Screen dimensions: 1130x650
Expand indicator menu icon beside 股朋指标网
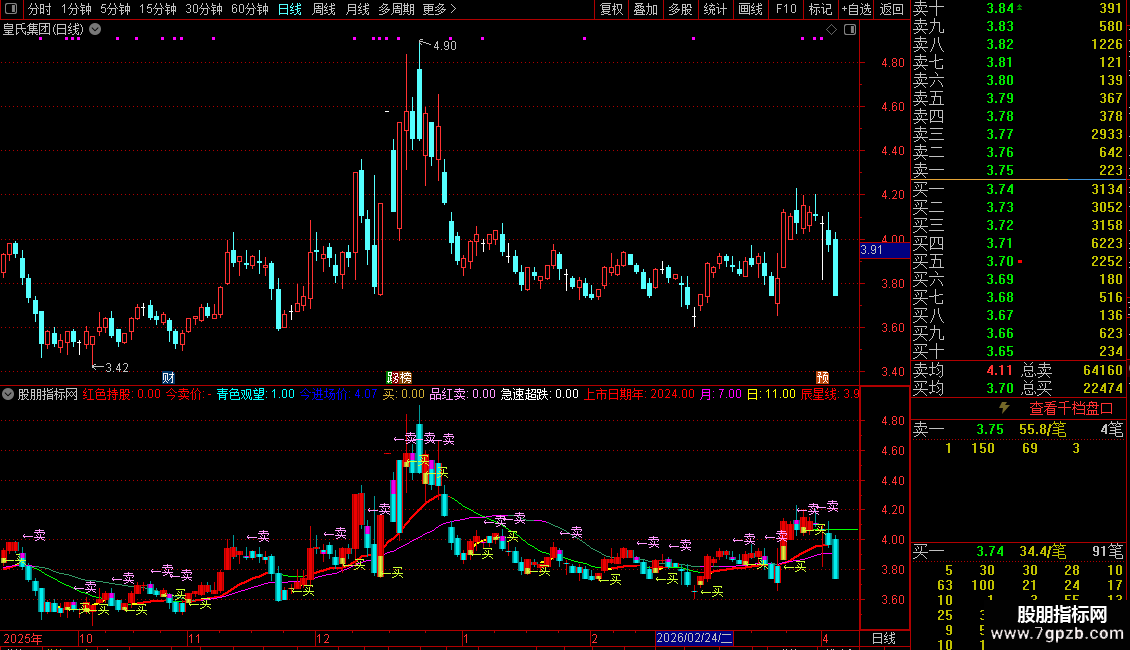tap(8, 394)
